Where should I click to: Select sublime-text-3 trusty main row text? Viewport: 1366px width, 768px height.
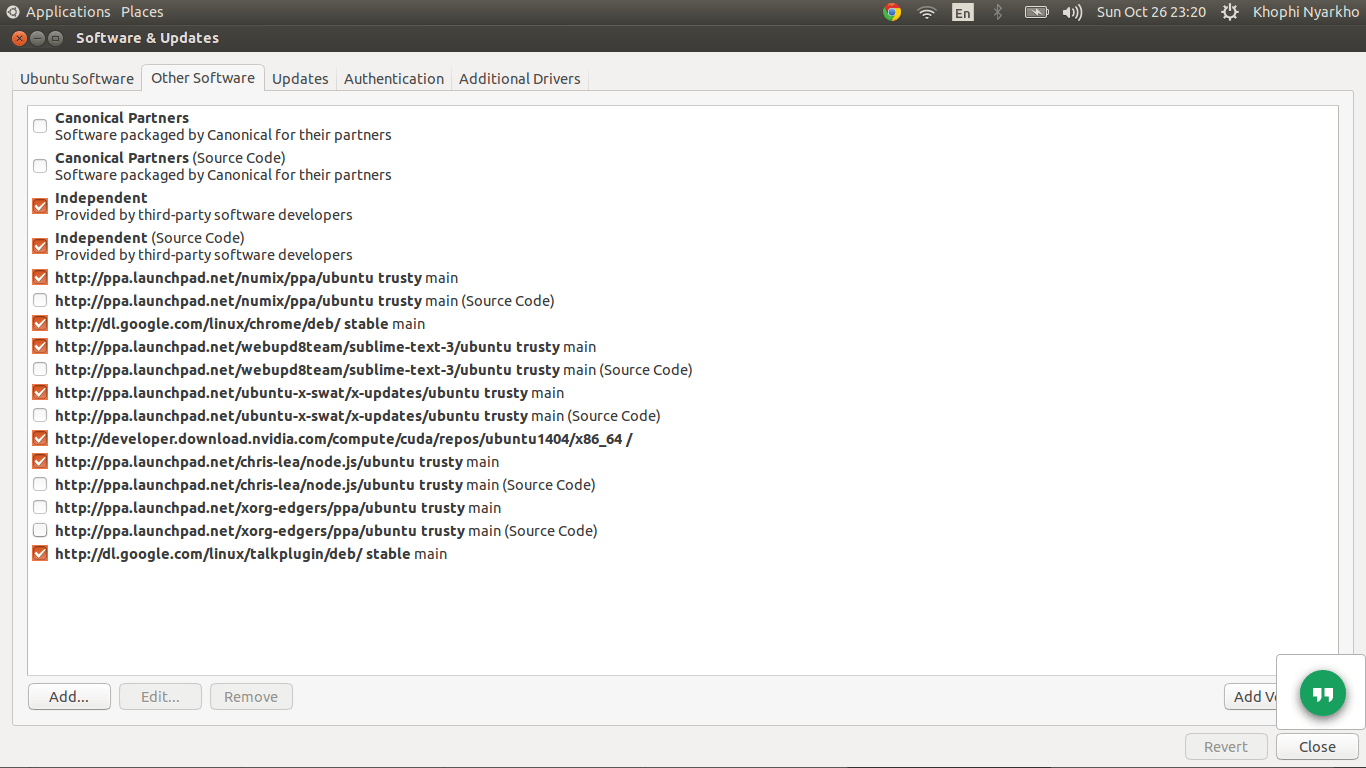click(325, 346)
